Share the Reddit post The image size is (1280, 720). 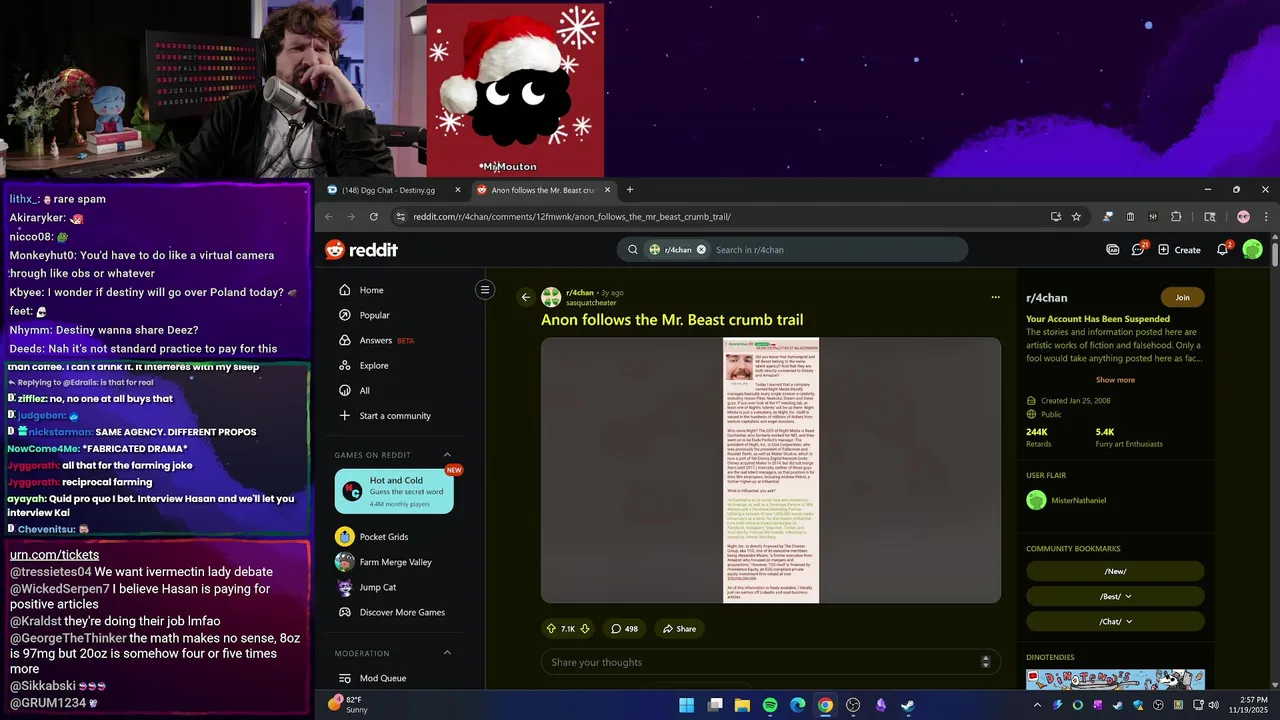click(679, 629)
